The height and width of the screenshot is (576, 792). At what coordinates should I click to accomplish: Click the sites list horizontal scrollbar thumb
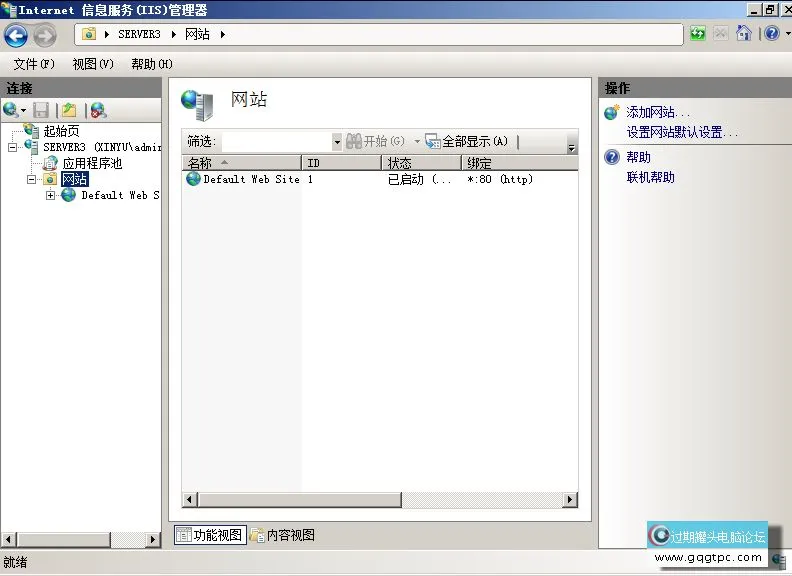(x=300, y=500)
